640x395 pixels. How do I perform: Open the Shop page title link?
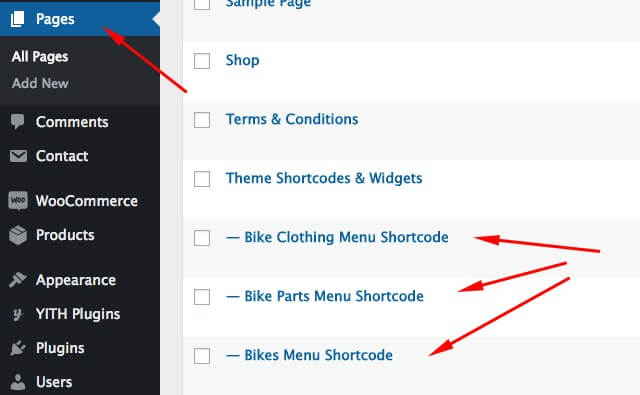242,60
